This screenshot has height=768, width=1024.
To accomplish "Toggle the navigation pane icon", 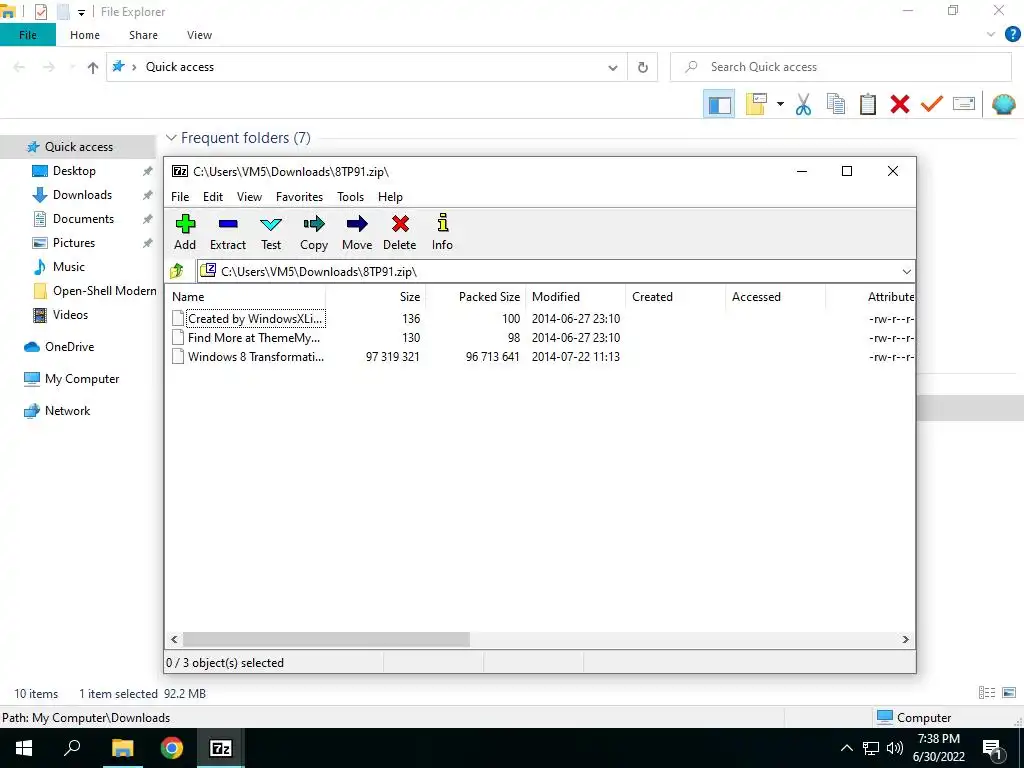I will tap(719, 104).
